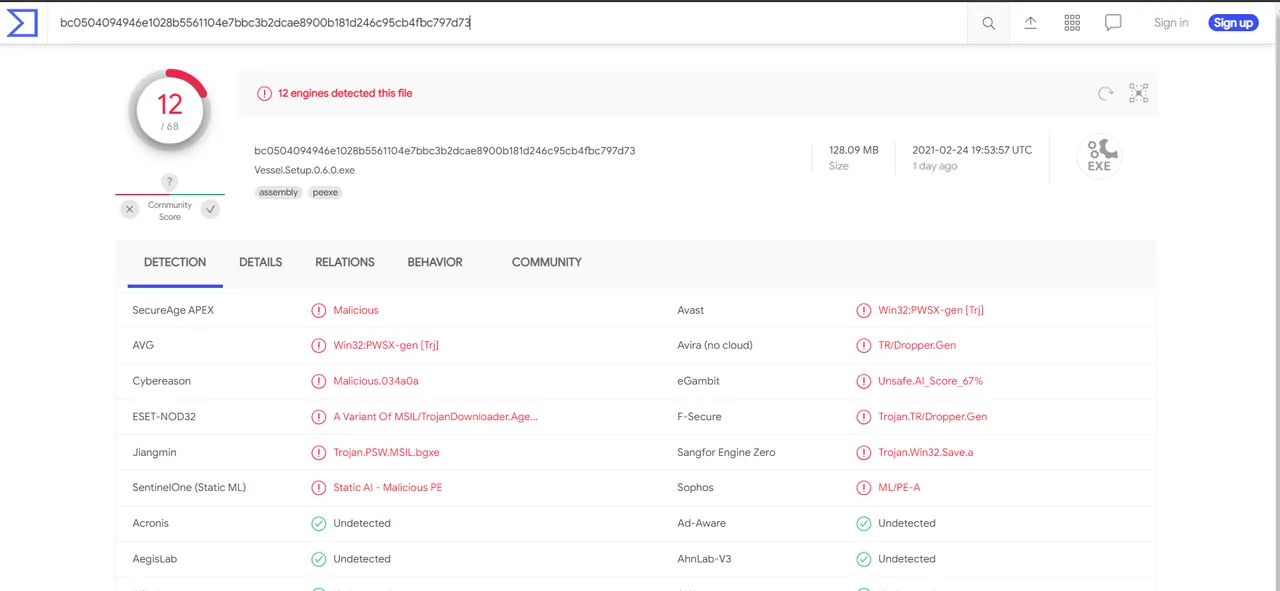Click the ML/PE-A Sophos result
Viewport: 1280px width, 591px height.
(899, 487)
